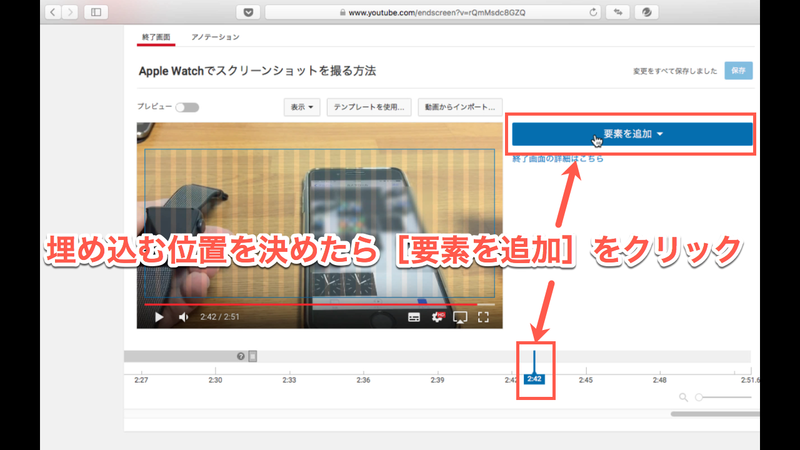Click the 2:27 mark on timeline

pos(141,380)
